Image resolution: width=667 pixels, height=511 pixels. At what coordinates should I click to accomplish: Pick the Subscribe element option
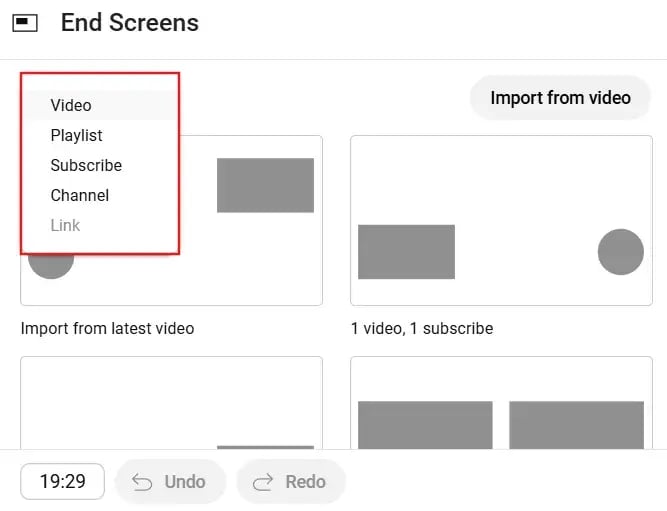click(86, 165)
